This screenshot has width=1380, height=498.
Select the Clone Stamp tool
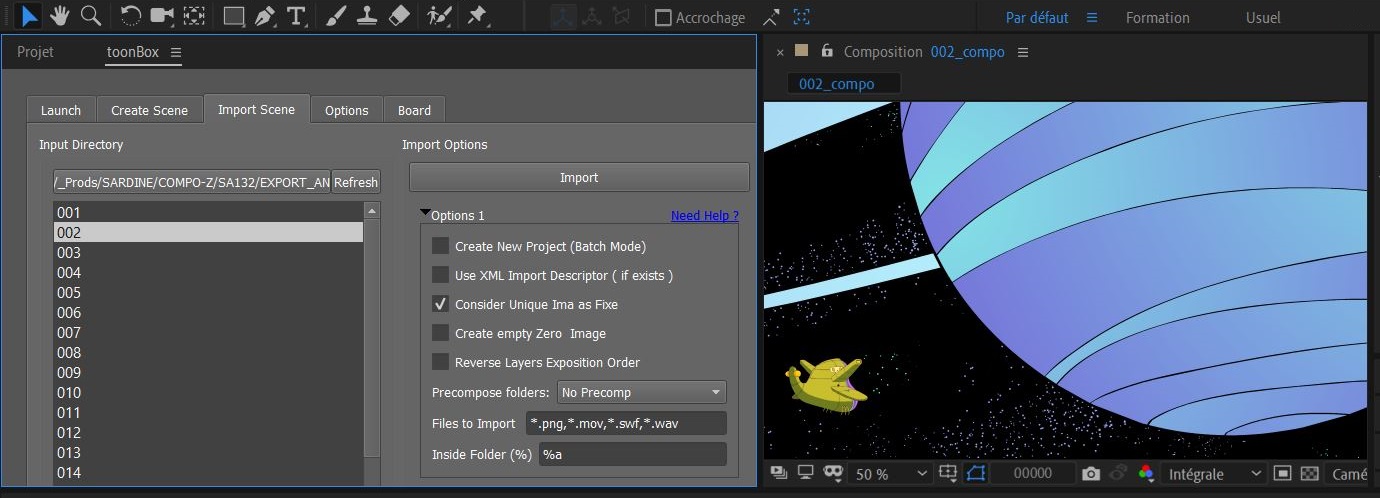pos(367,16)
